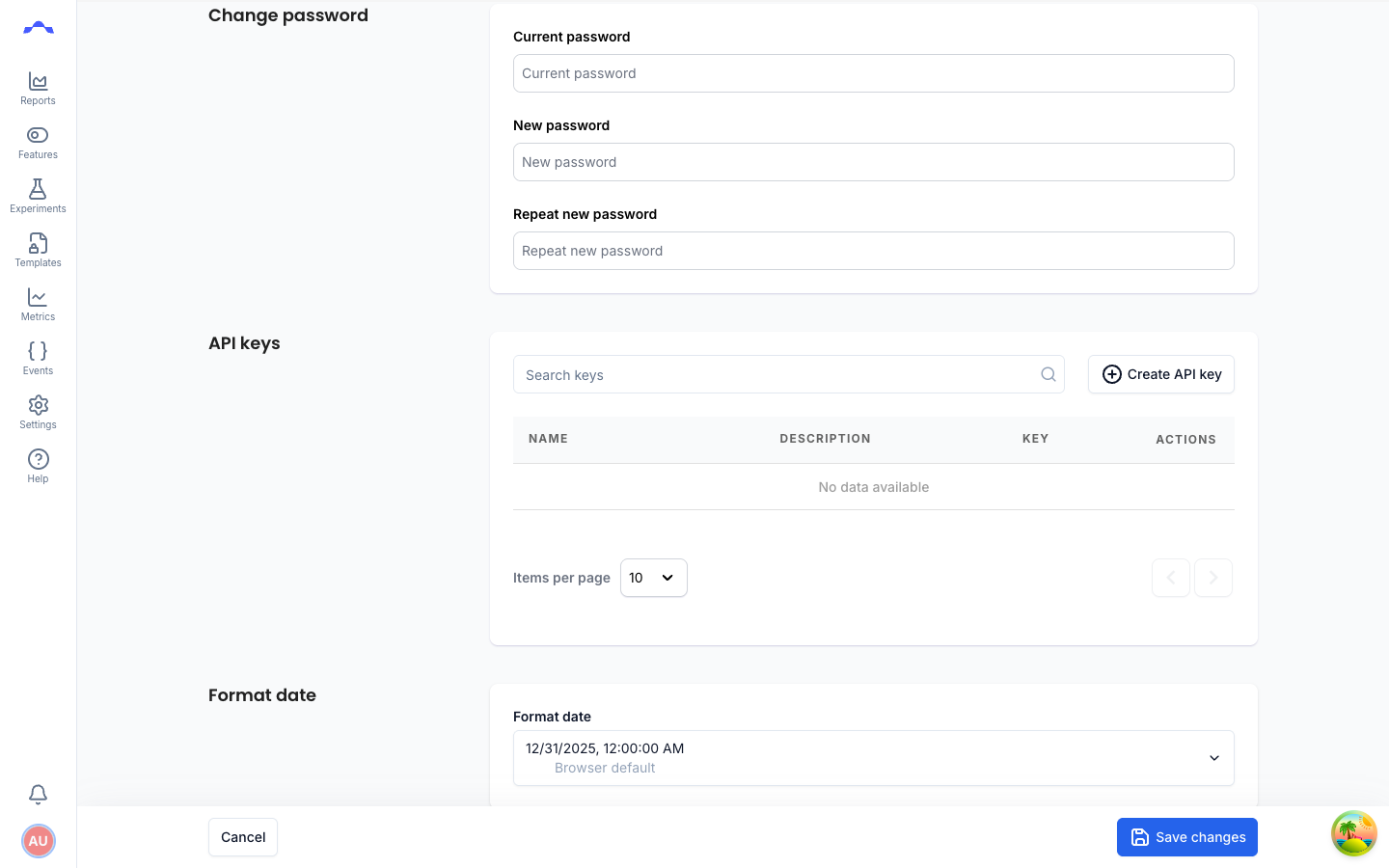Click the palm tree island badge
The width and height of the screenshot is (1389, 868).
[x=1354, y=833]
